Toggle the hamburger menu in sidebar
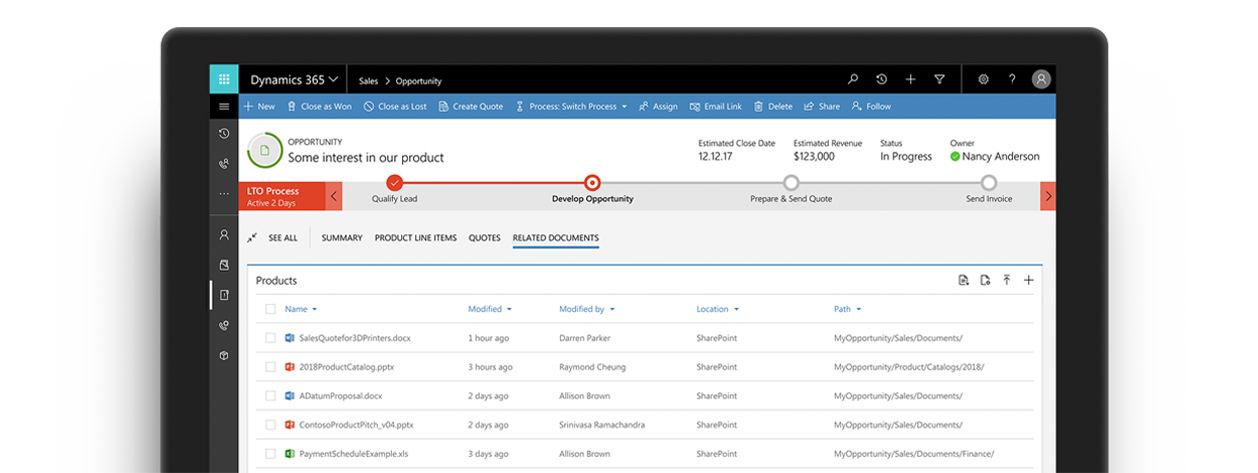This screenshot has width=1258, height=473. tap(223, 107)
